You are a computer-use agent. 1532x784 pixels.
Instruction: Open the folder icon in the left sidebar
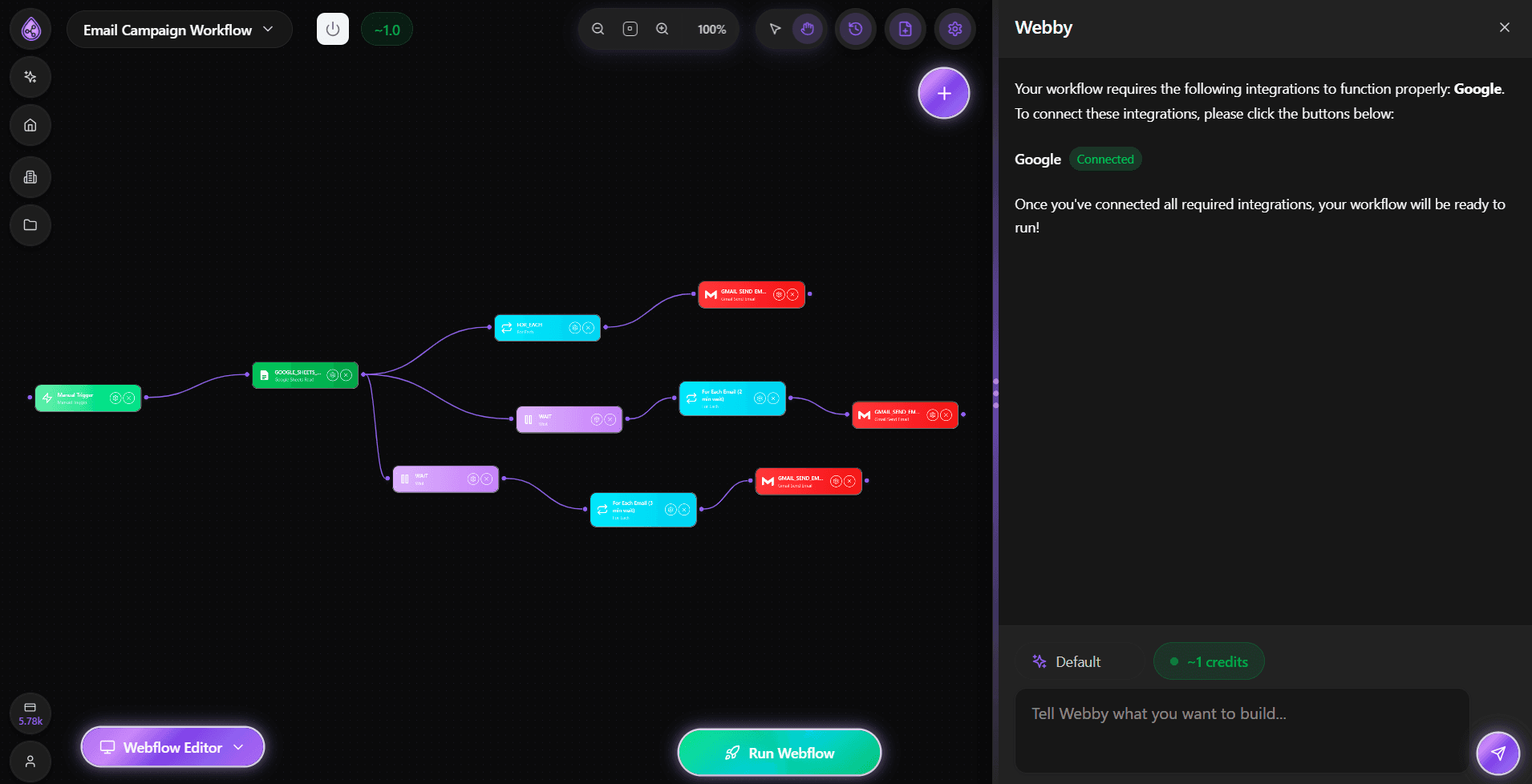click(30, 225)
